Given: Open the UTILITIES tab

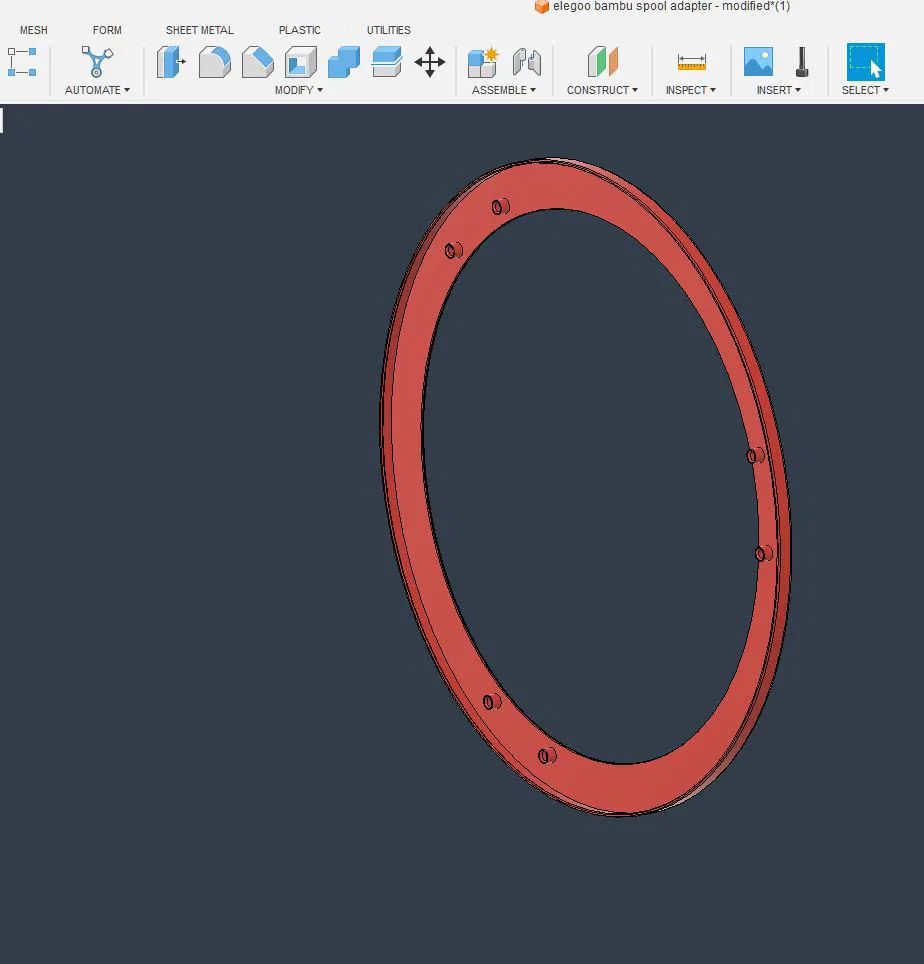Looking at the screenshot, I should (x=389, y=30).
